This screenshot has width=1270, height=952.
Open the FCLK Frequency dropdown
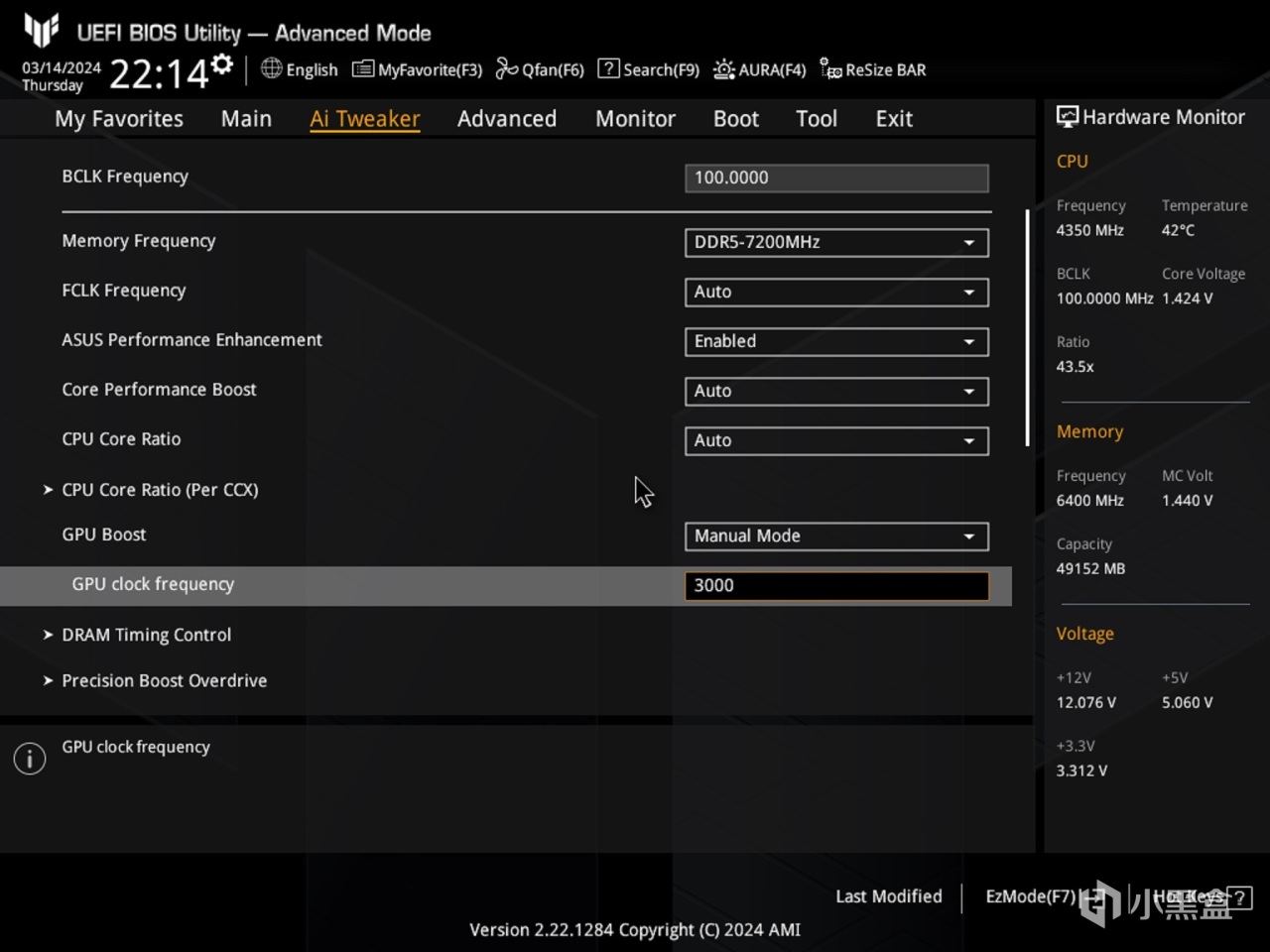point(836,293)
